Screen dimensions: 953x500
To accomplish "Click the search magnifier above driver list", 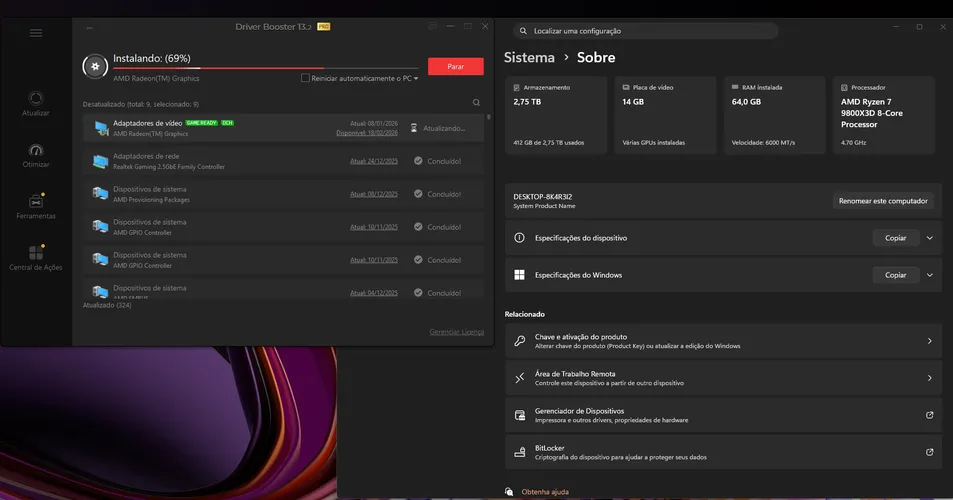I will pos(476,103).
